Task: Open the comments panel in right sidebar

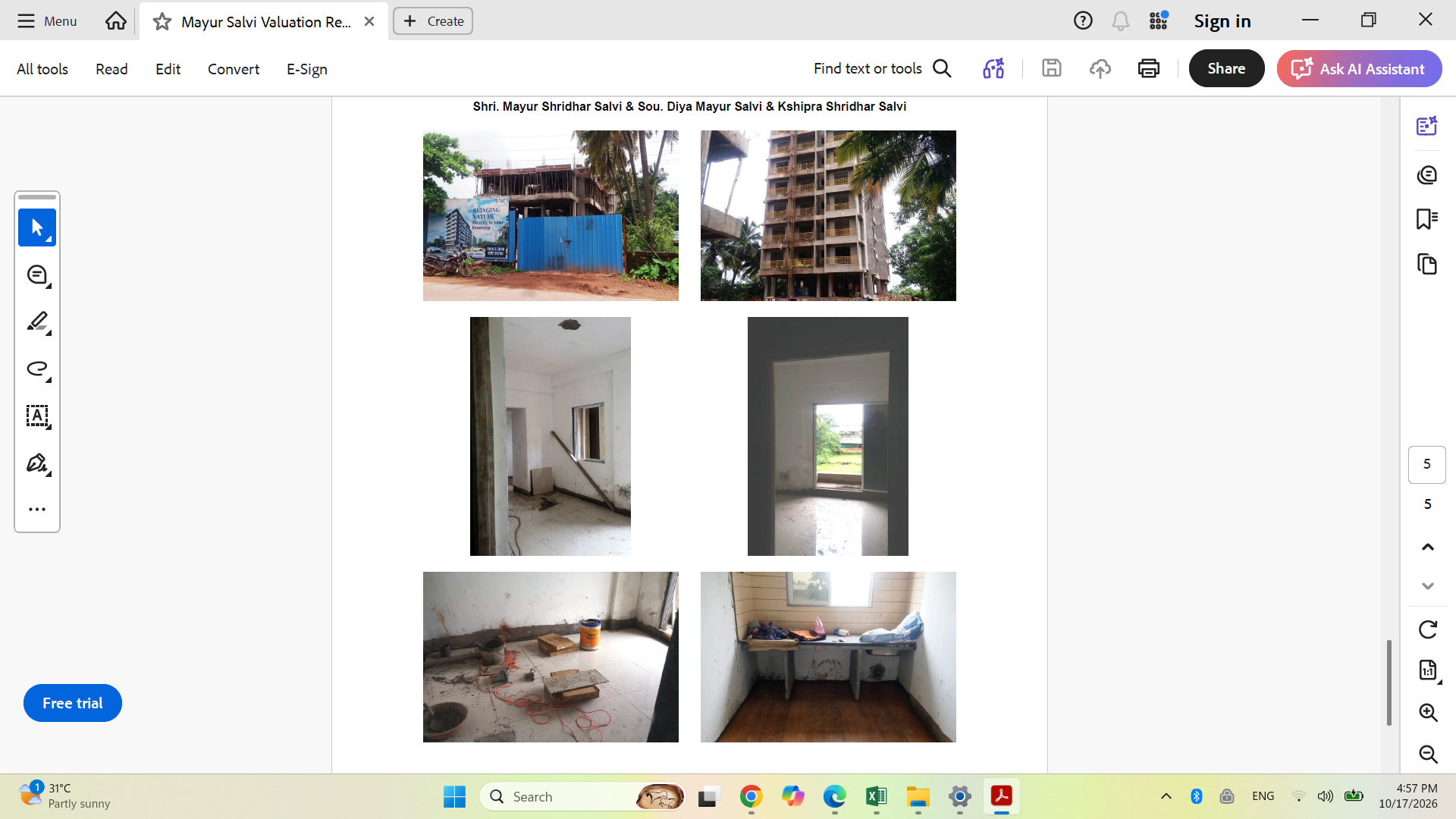Action: (x=1427, y=175)
